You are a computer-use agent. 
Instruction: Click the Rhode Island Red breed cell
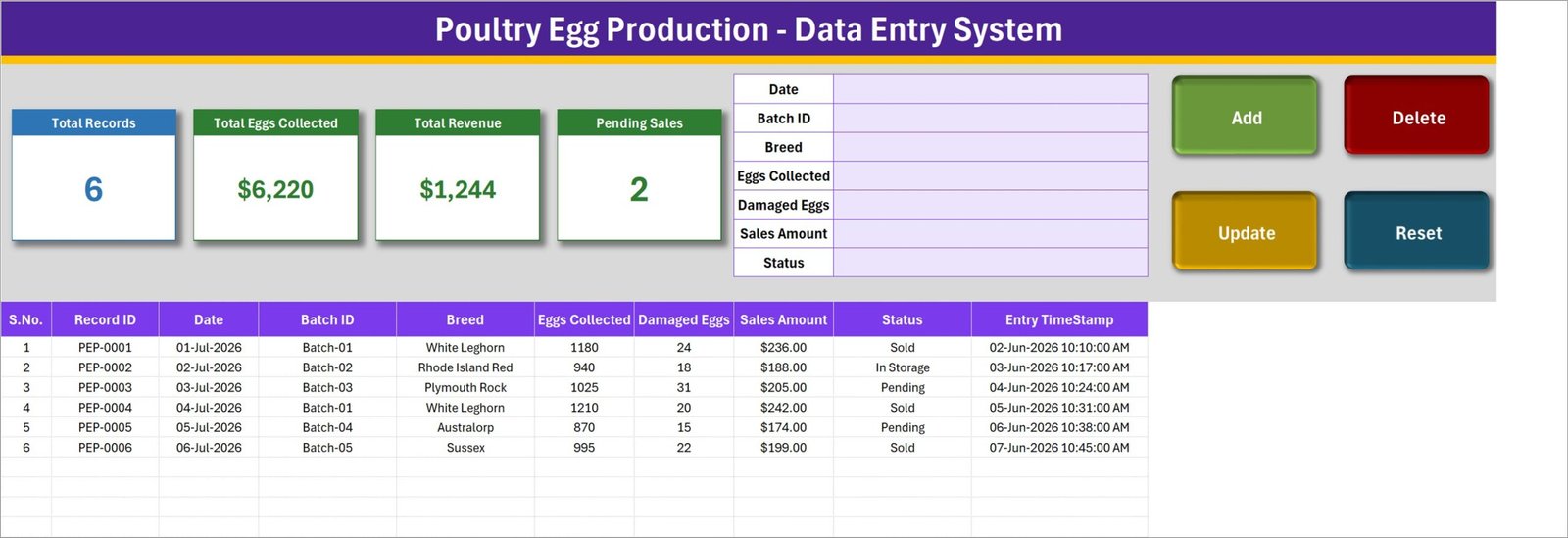[465, 367]
